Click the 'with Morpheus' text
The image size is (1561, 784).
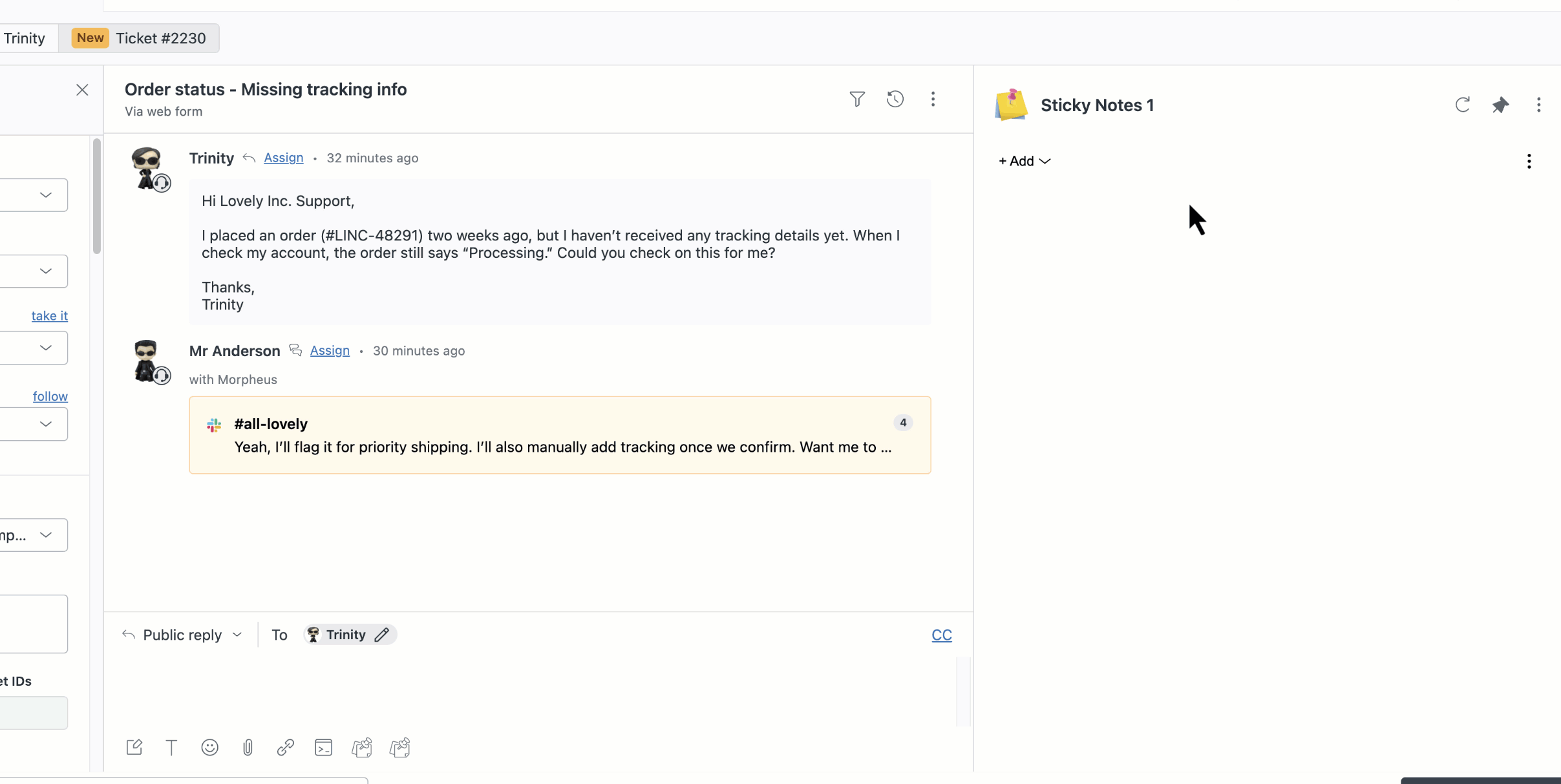click(233, 379)
